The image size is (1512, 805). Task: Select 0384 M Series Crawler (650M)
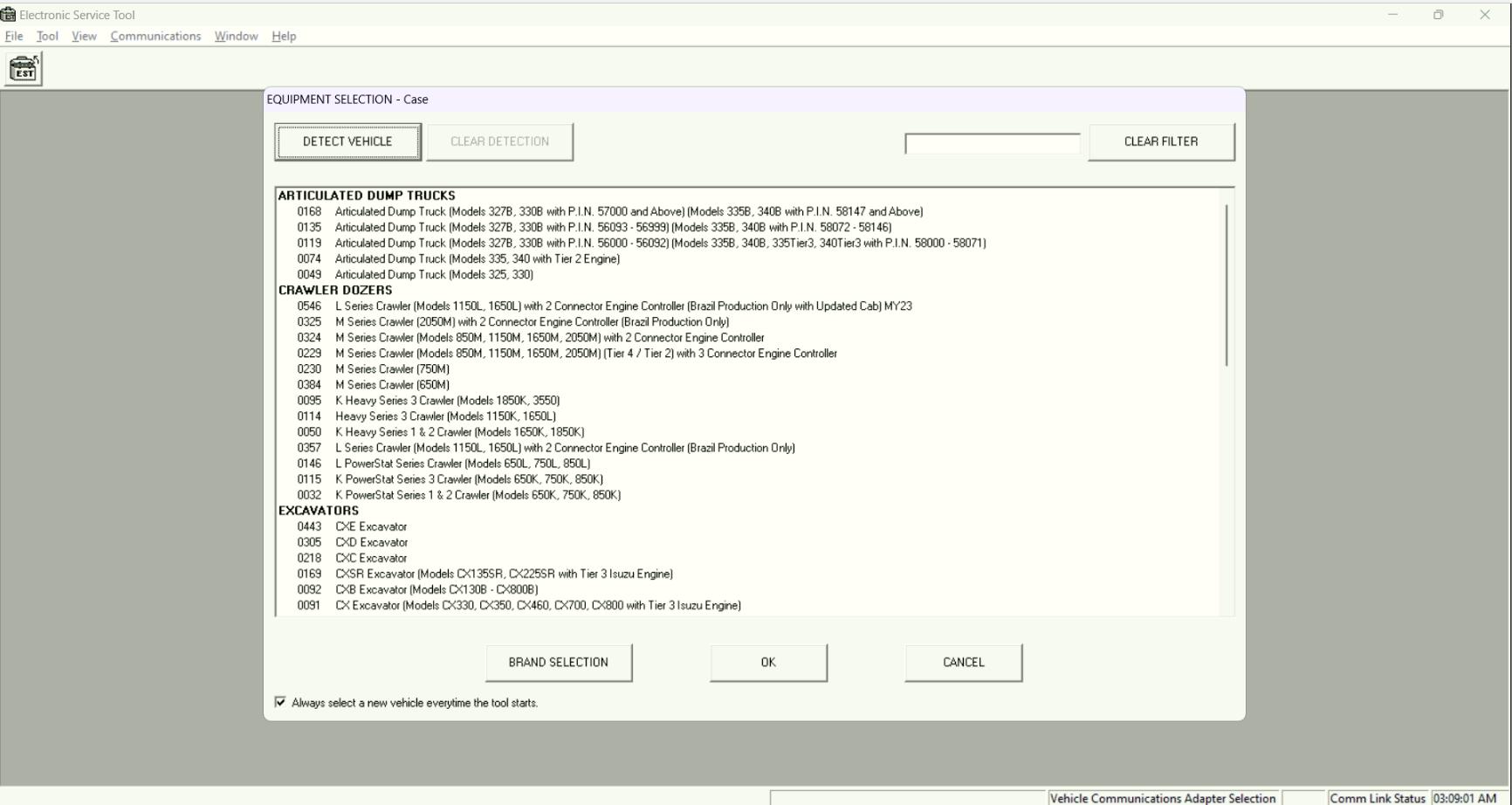click(x=373, y=385)
